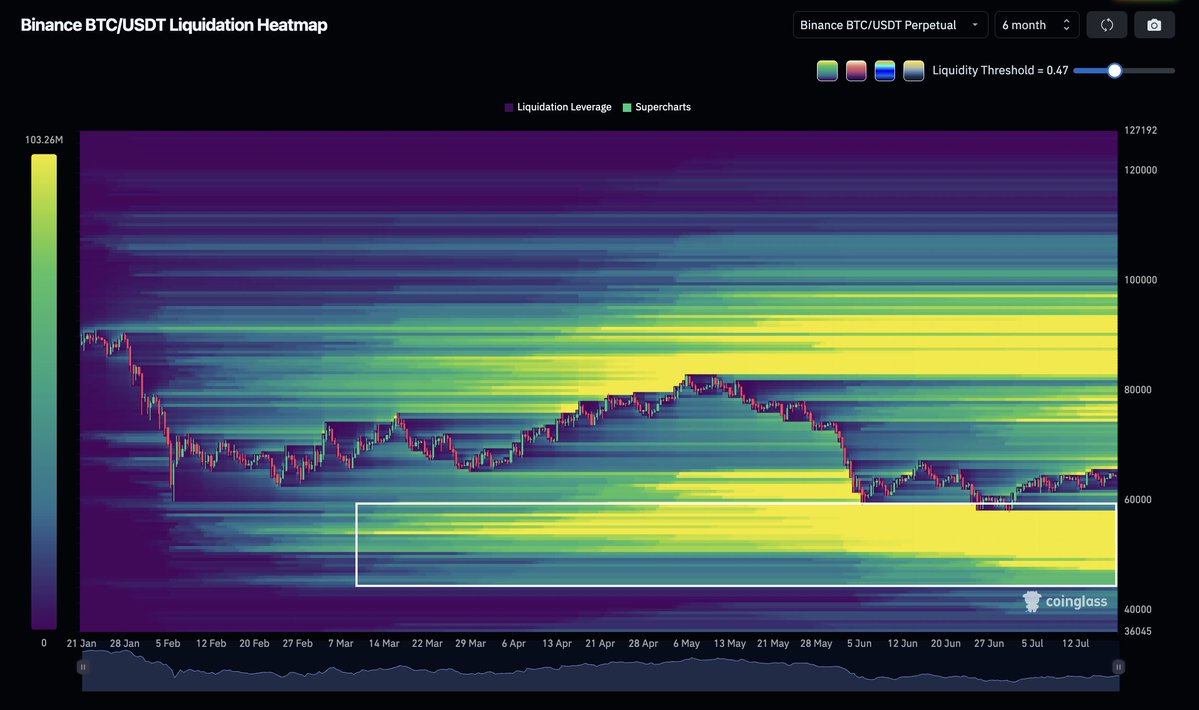Click the vertical color scale gradient bar
The image size is (1199, 710).
44,391
